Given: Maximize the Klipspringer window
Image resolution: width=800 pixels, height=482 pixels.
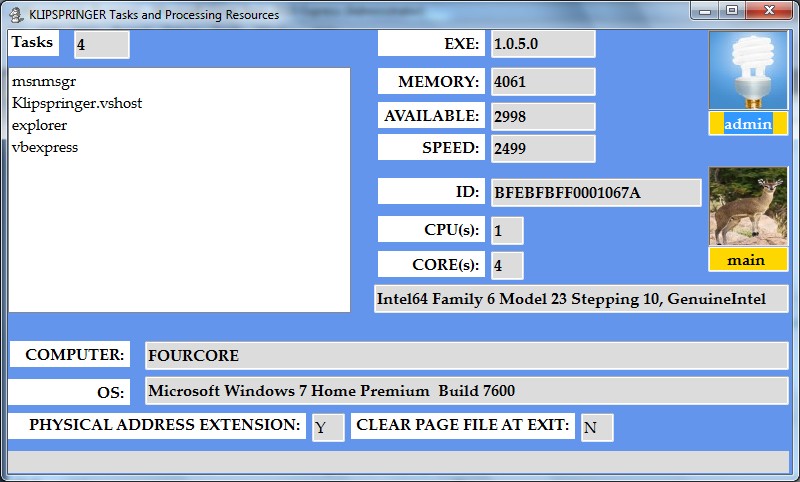Looking at the screenshot, I should tap(732, 11).
